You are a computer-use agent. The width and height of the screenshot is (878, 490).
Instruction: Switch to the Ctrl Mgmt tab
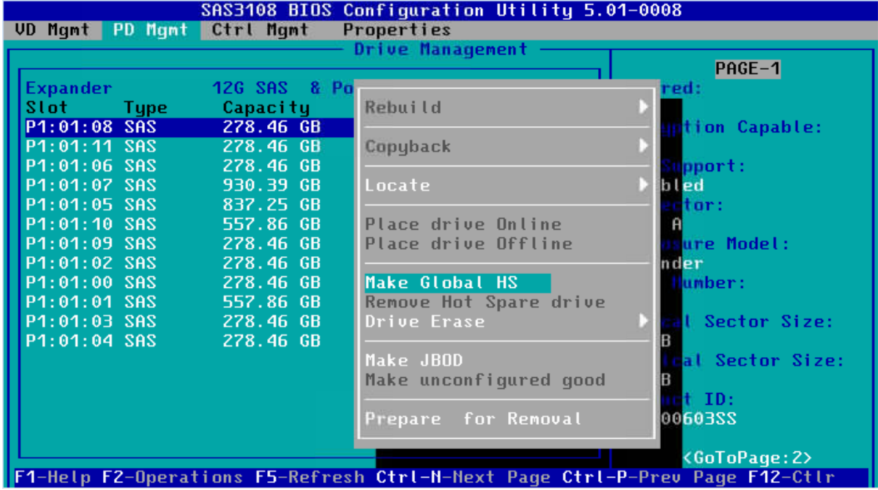coord(259,30)
